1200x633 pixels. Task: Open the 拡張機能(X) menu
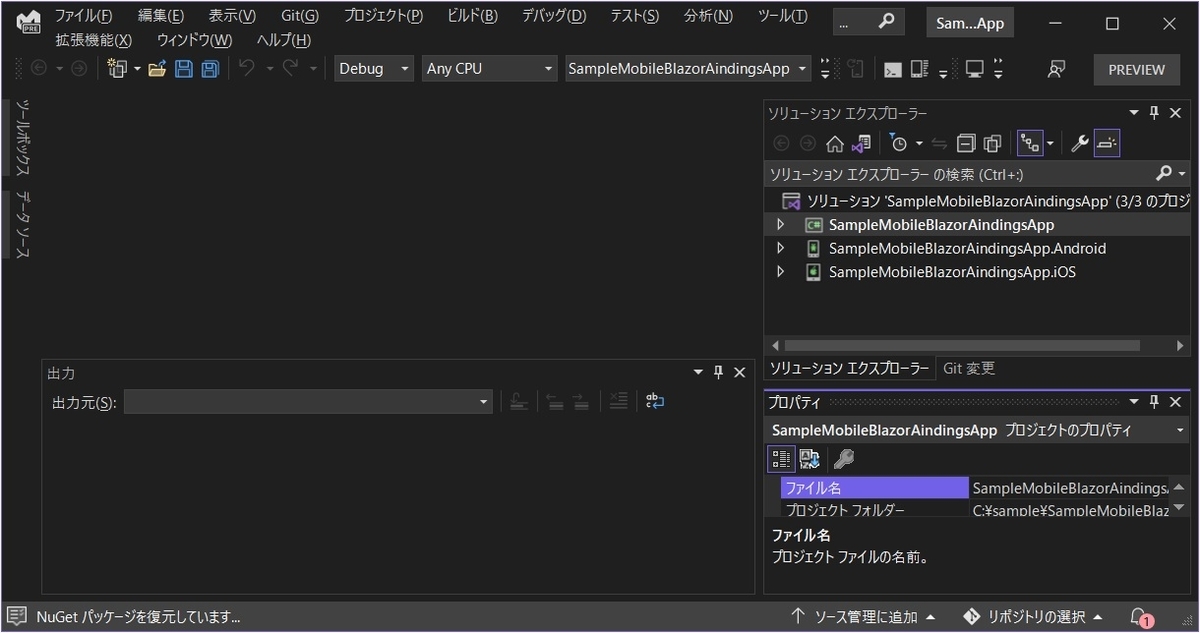[94, 40]
